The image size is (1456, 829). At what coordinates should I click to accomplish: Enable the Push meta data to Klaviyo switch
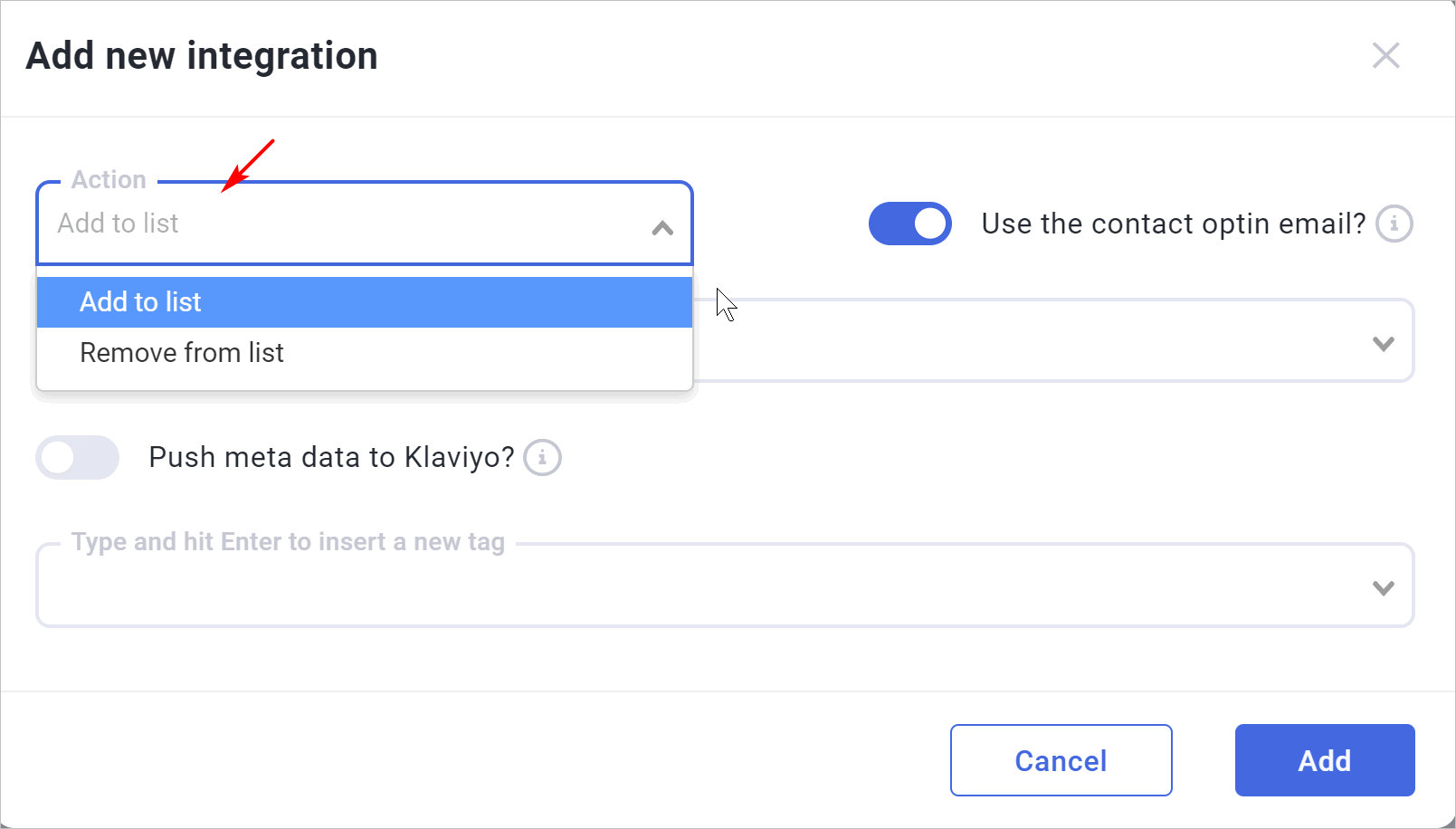click(x=78, y=458)
